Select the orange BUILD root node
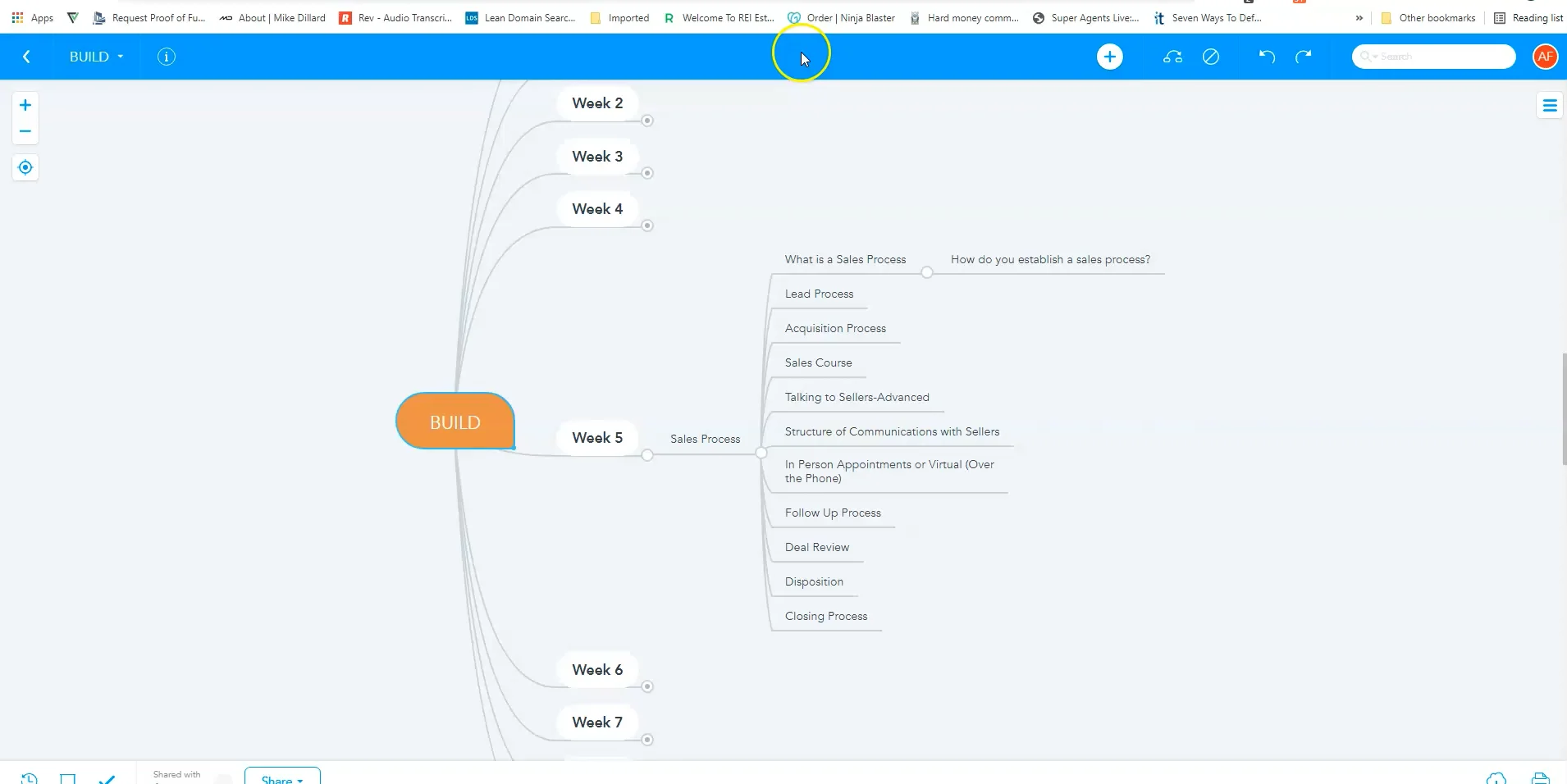Image resolution: width=1567 pixels, height=784 pixels. (x=455, y=422)
